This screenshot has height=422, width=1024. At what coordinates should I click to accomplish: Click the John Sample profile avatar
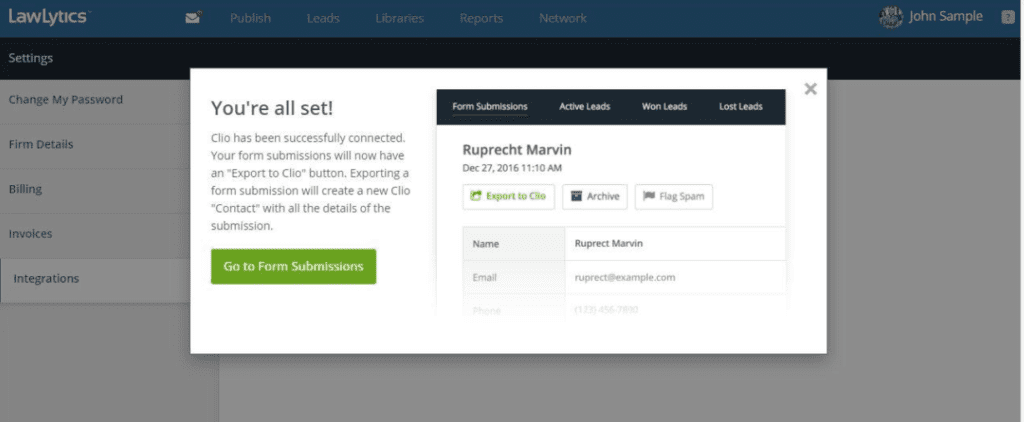point(891,18)
